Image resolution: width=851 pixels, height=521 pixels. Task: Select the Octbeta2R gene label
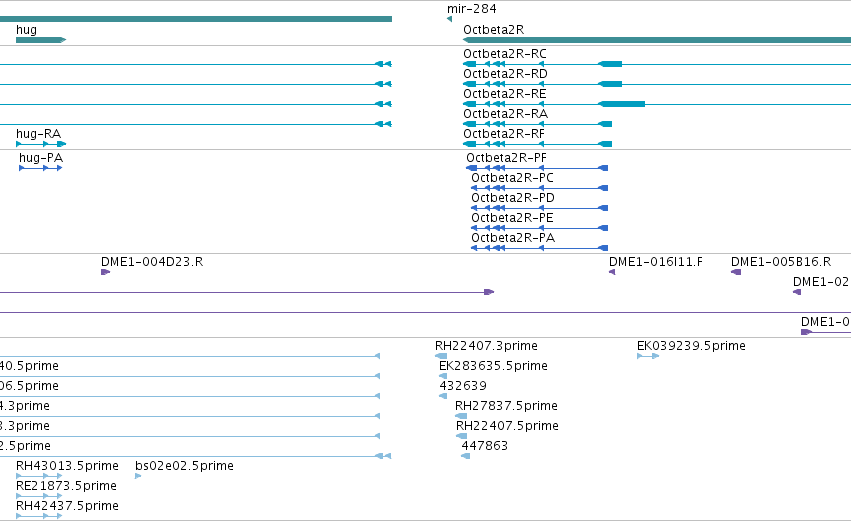coord(493,30)
